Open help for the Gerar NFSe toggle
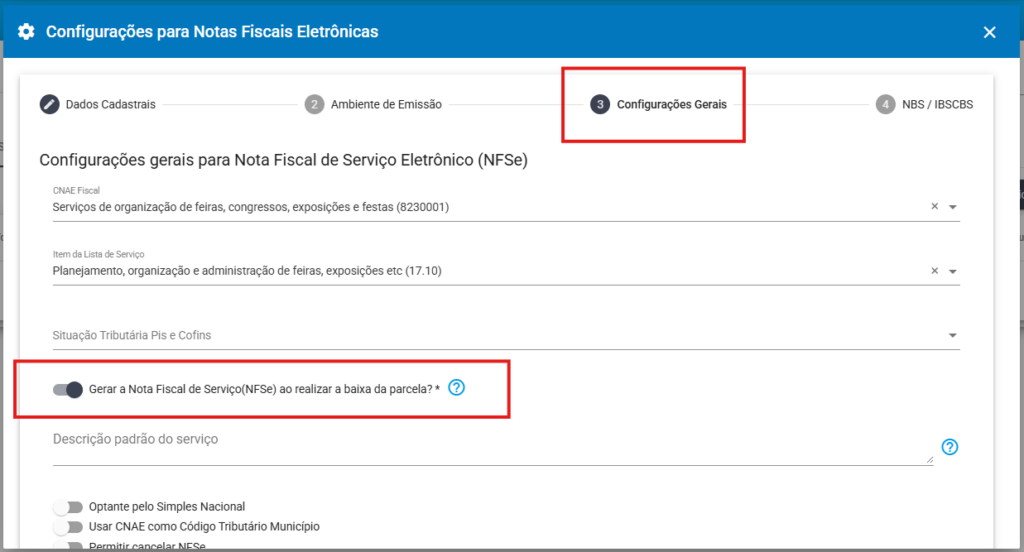The width and height of the screenshot is (1024, 552). (456, 387)
